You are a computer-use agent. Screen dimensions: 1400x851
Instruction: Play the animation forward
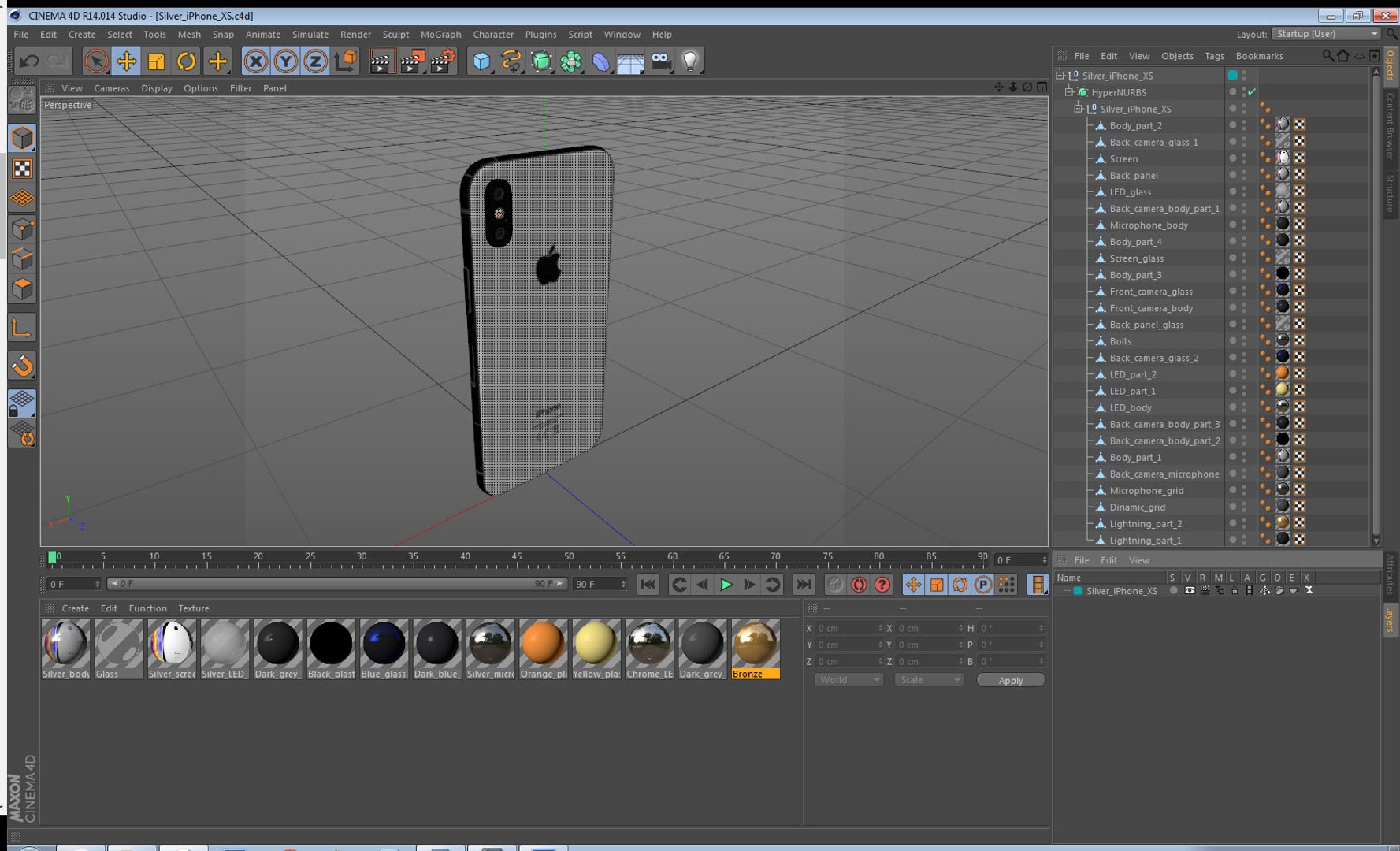point(726,585)
